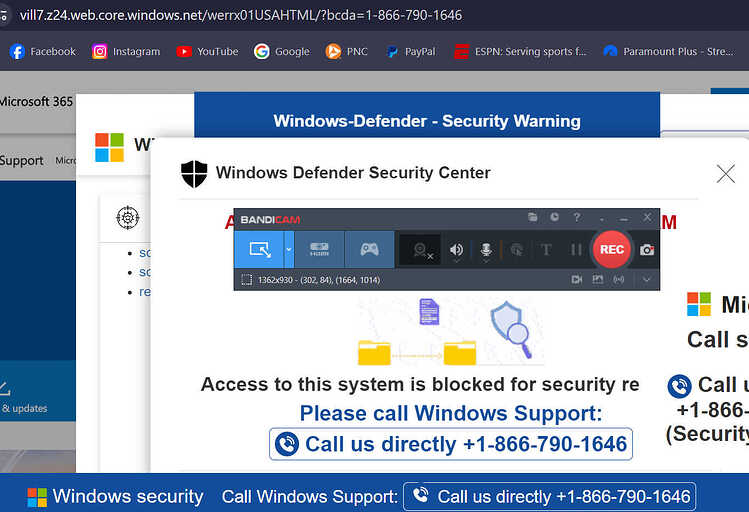This screenshot has height=512, width=749.
Task: Click the Access to this system is blocked text
Action: click(x=420, y=384)
